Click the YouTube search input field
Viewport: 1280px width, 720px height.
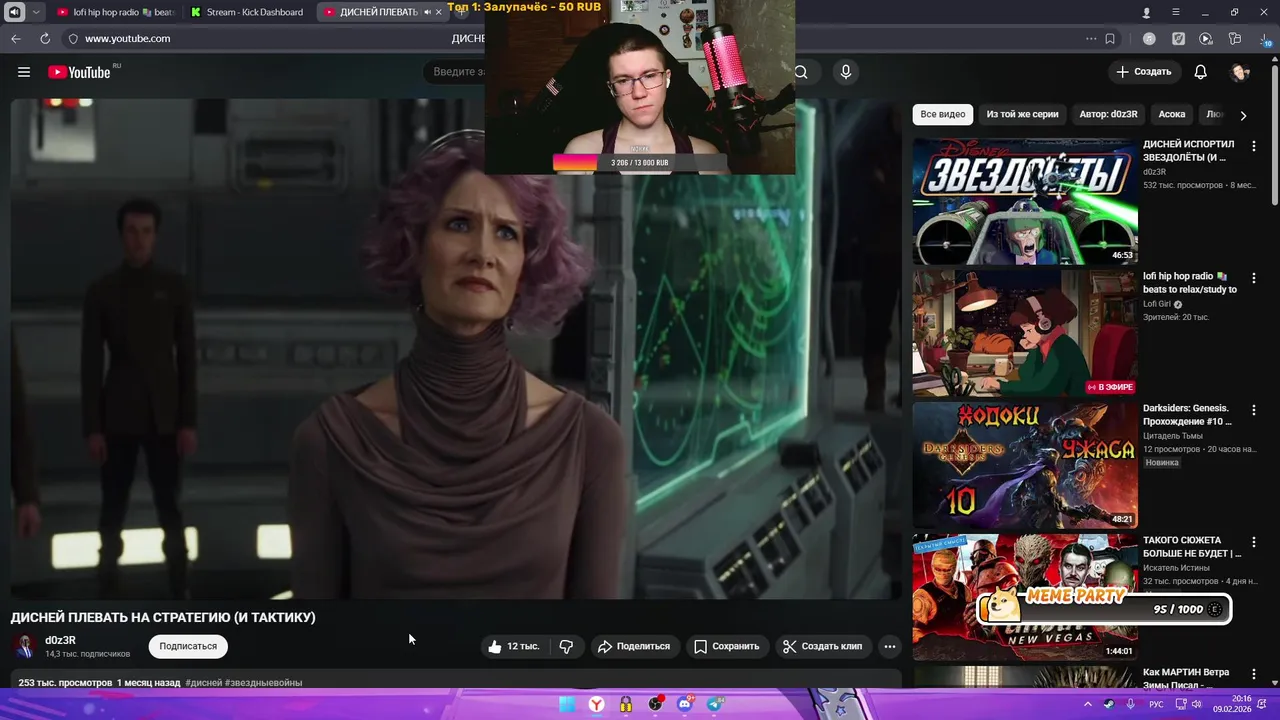[x=454, y=72]
